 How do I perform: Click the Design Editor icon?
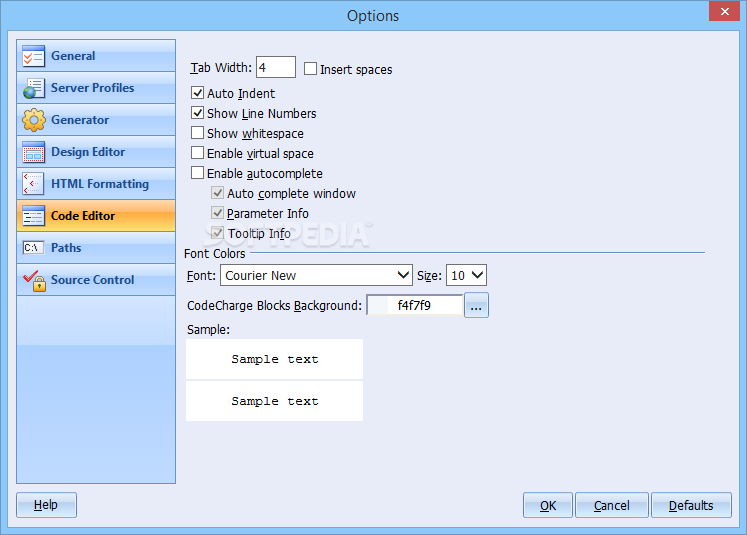tap(34, 152)
